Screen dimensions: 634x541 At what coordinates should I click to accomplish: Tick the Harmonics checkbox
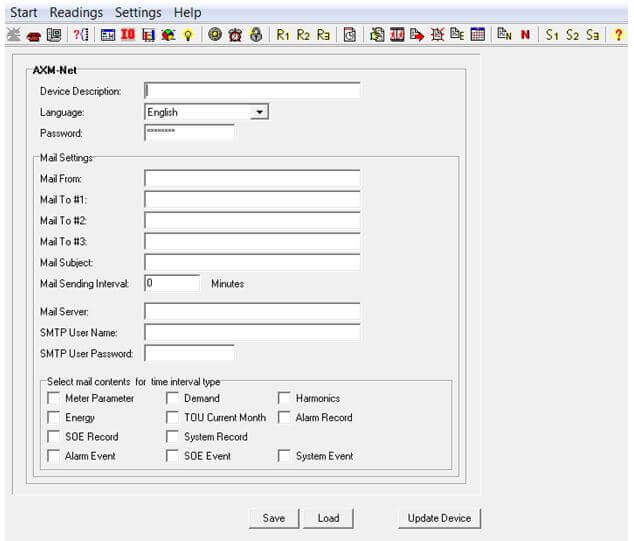[x=285, y=398]
